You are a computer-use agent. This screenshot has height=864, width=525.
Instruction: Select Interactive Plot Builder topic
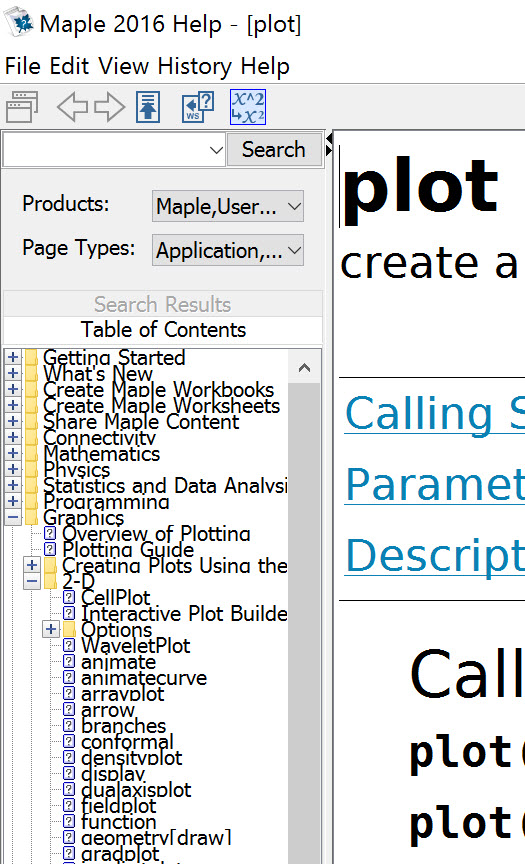point(184,613)
